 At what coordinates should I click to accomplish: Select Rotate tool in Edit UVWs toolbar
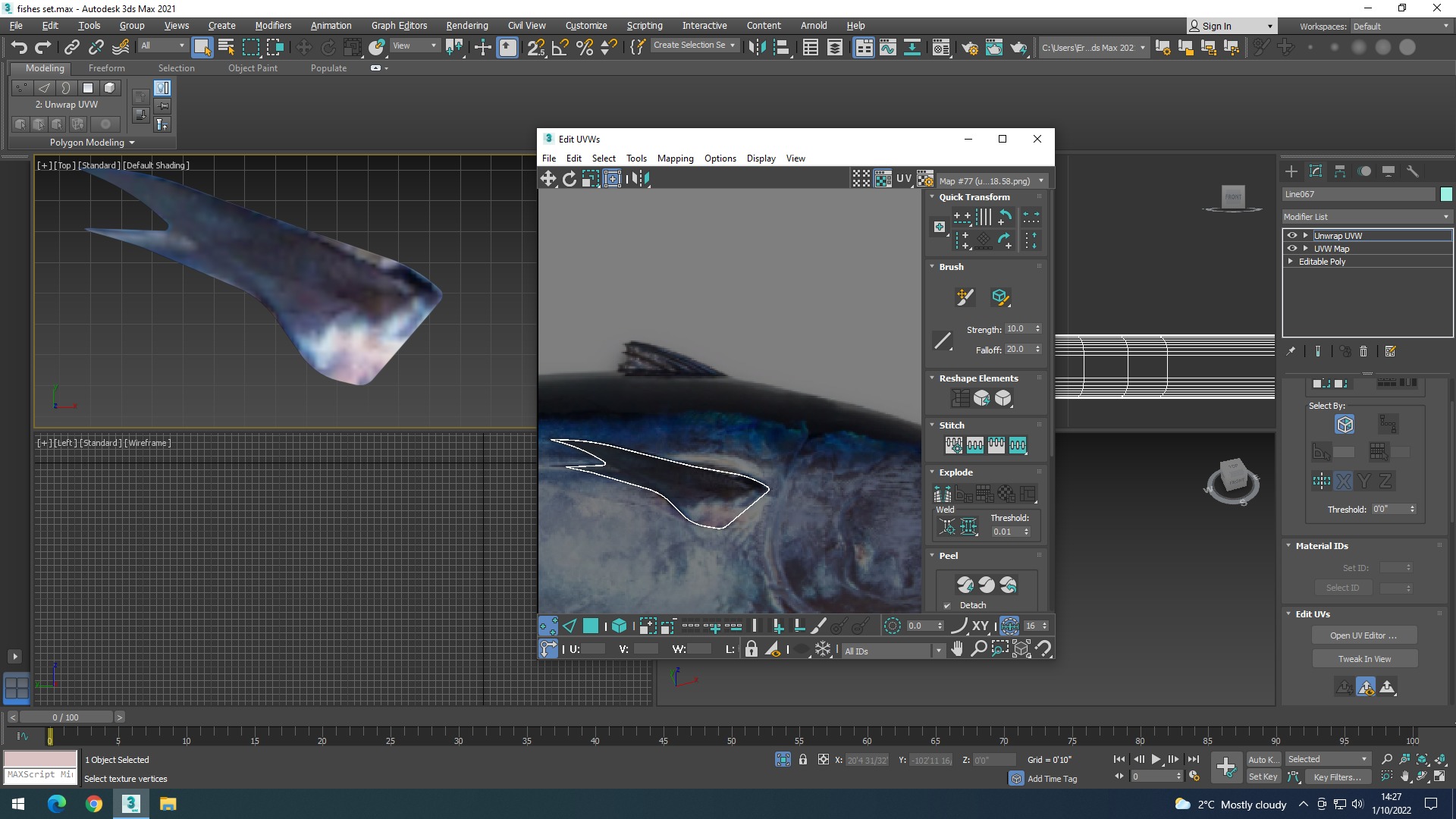569,178
